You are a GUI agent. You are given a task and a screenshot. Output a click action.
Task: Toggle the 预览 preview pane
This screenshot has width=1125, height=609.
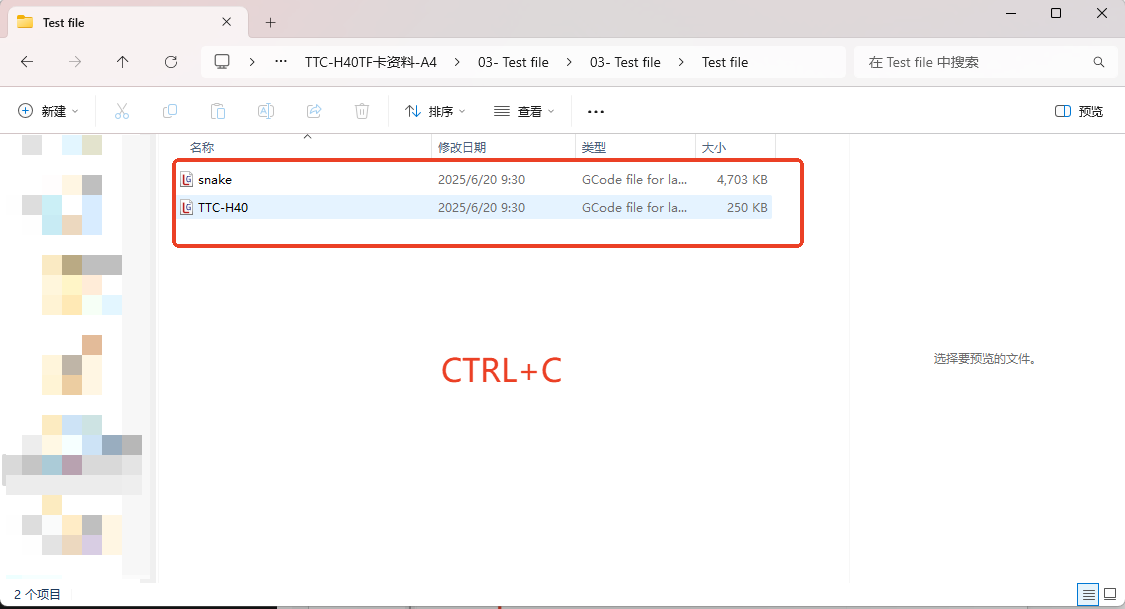(x=1079, y=111)
